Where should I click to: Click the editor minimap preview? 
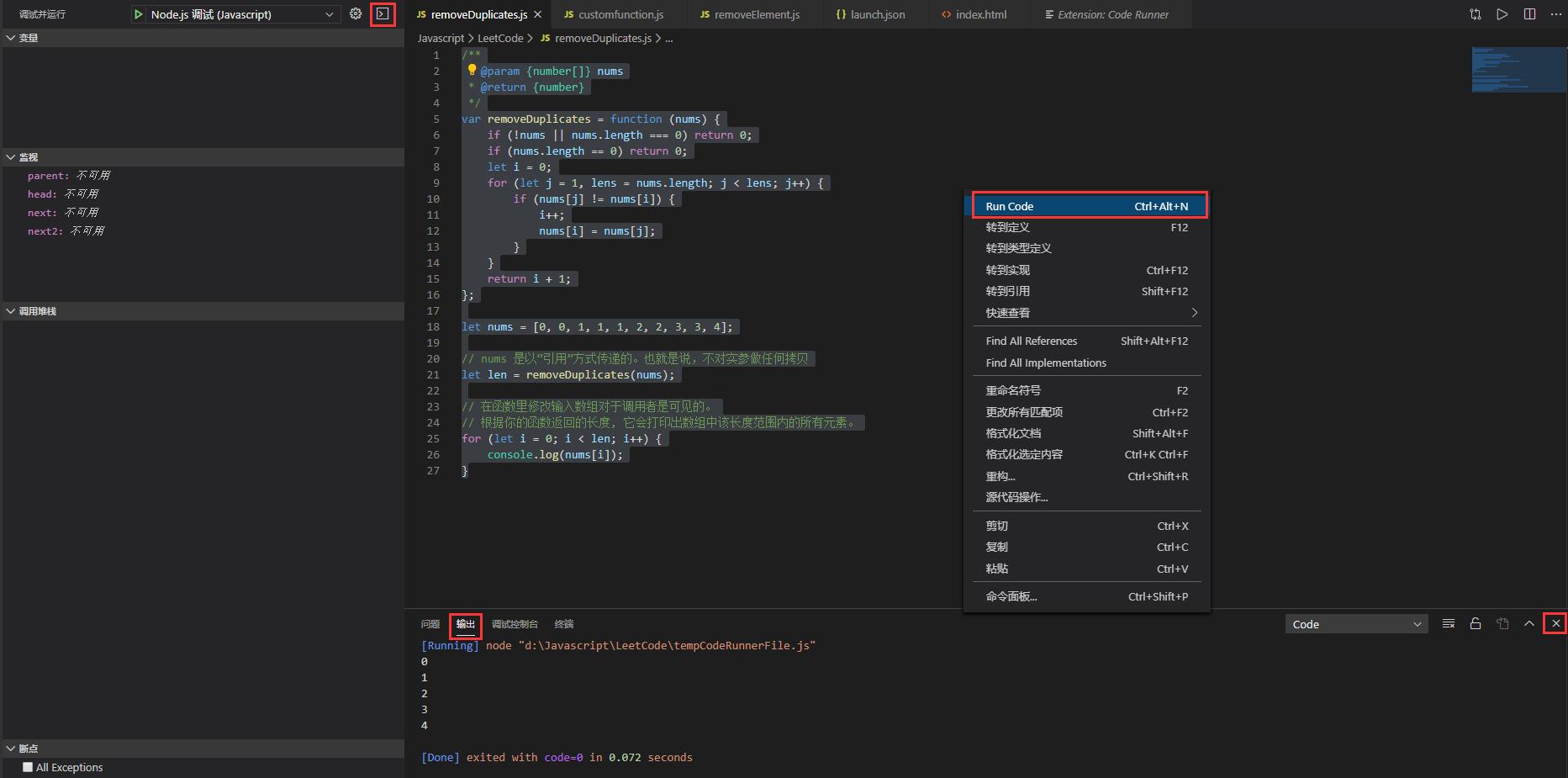(1518, 70)
